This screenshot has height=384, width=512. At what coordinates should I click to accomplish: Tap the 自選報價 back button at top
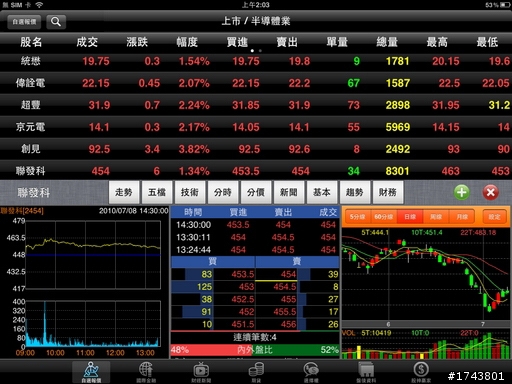click(x=24, y=22)
